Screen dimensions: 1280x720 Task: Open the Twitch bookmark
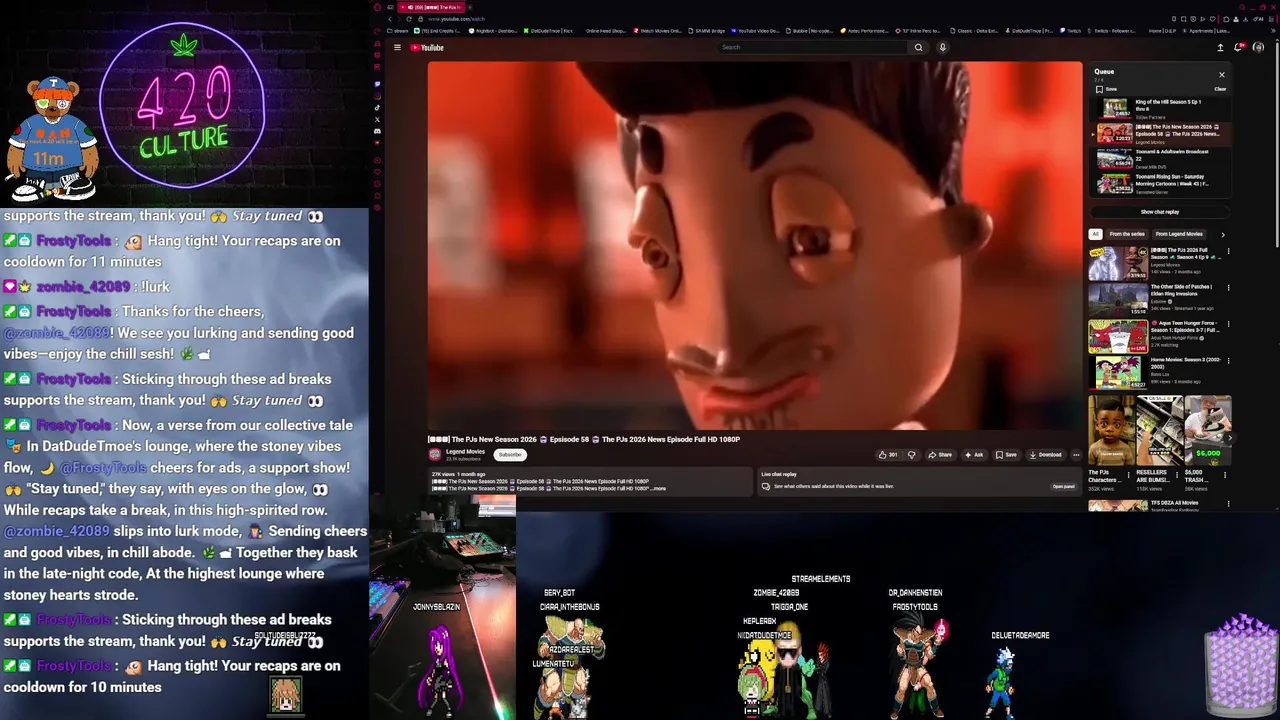[1070, 31]
